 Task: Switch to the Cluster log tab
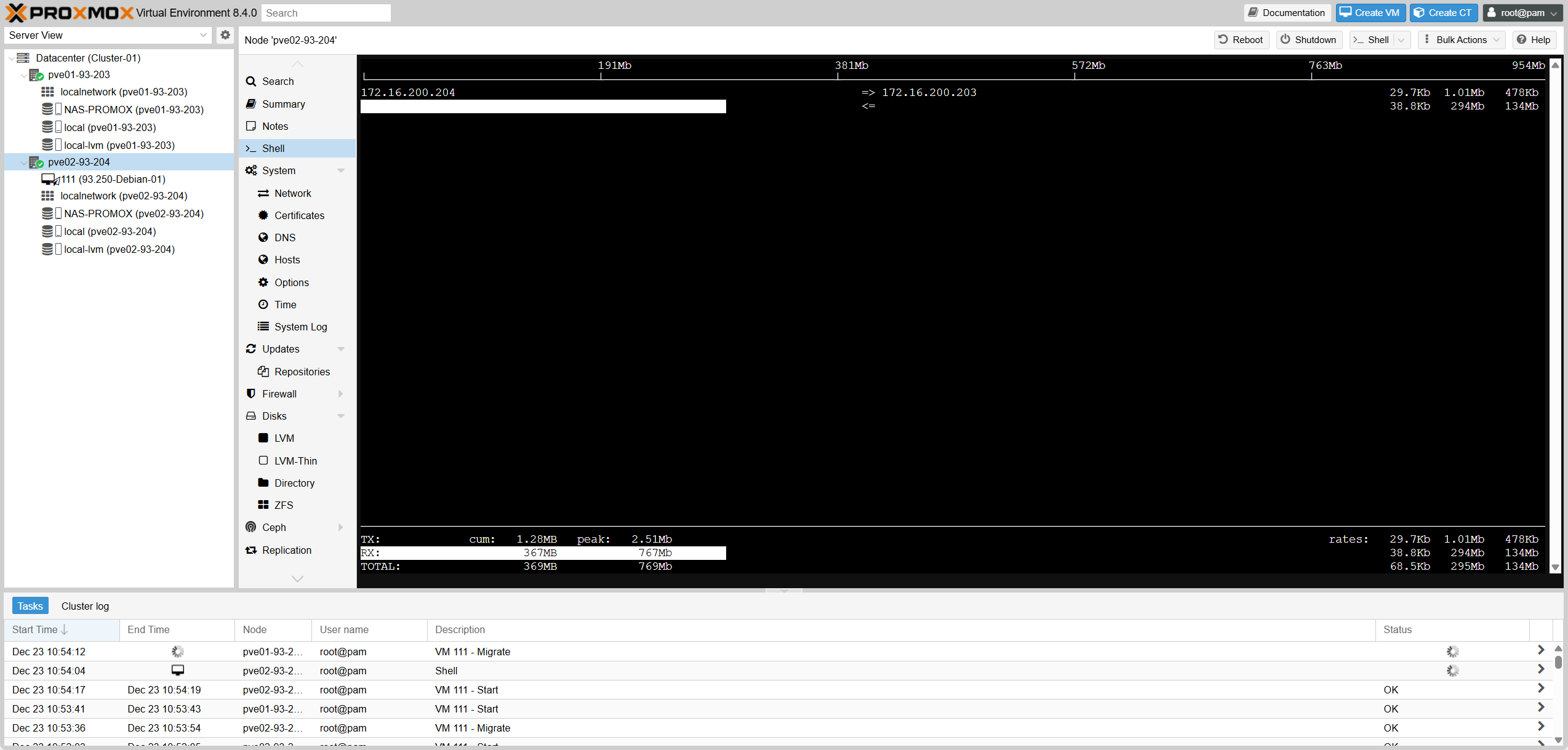[x=85, y=606]
